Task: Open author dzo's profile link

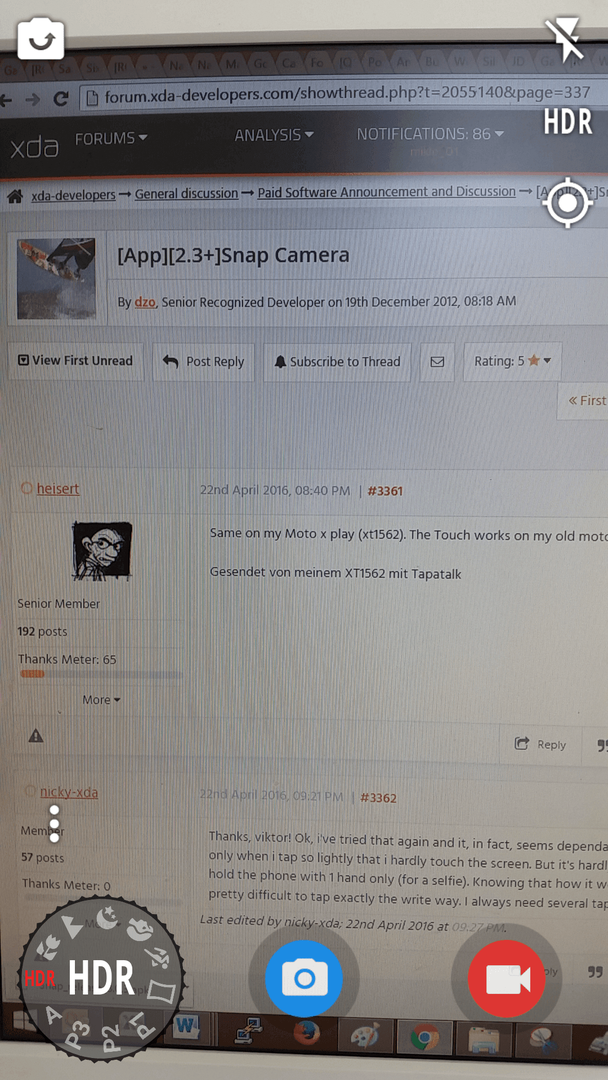Action: 145,302
